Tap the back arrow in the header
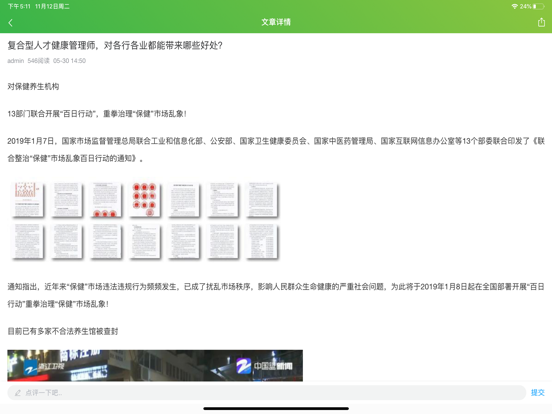Image resolution: width=552 pixels, height=414 pixels. click(x=10, y=23)
